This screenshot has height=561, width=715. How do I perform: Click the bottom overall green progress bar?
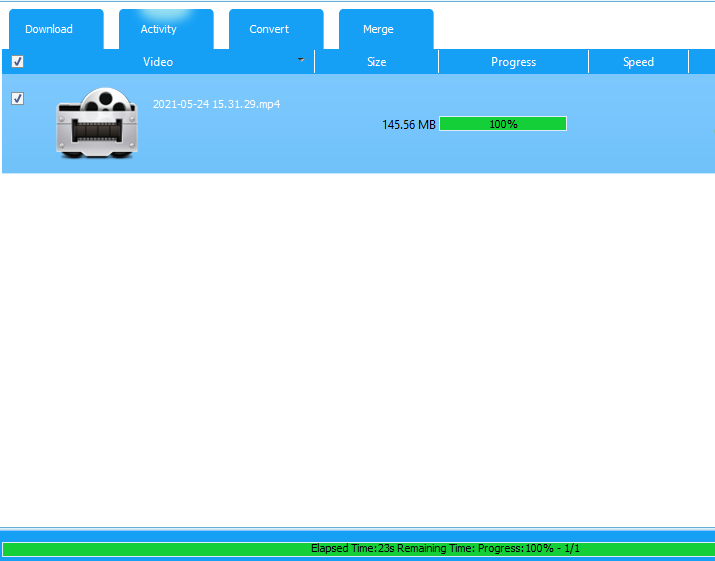pyautogui.click(x=150, y=549)
